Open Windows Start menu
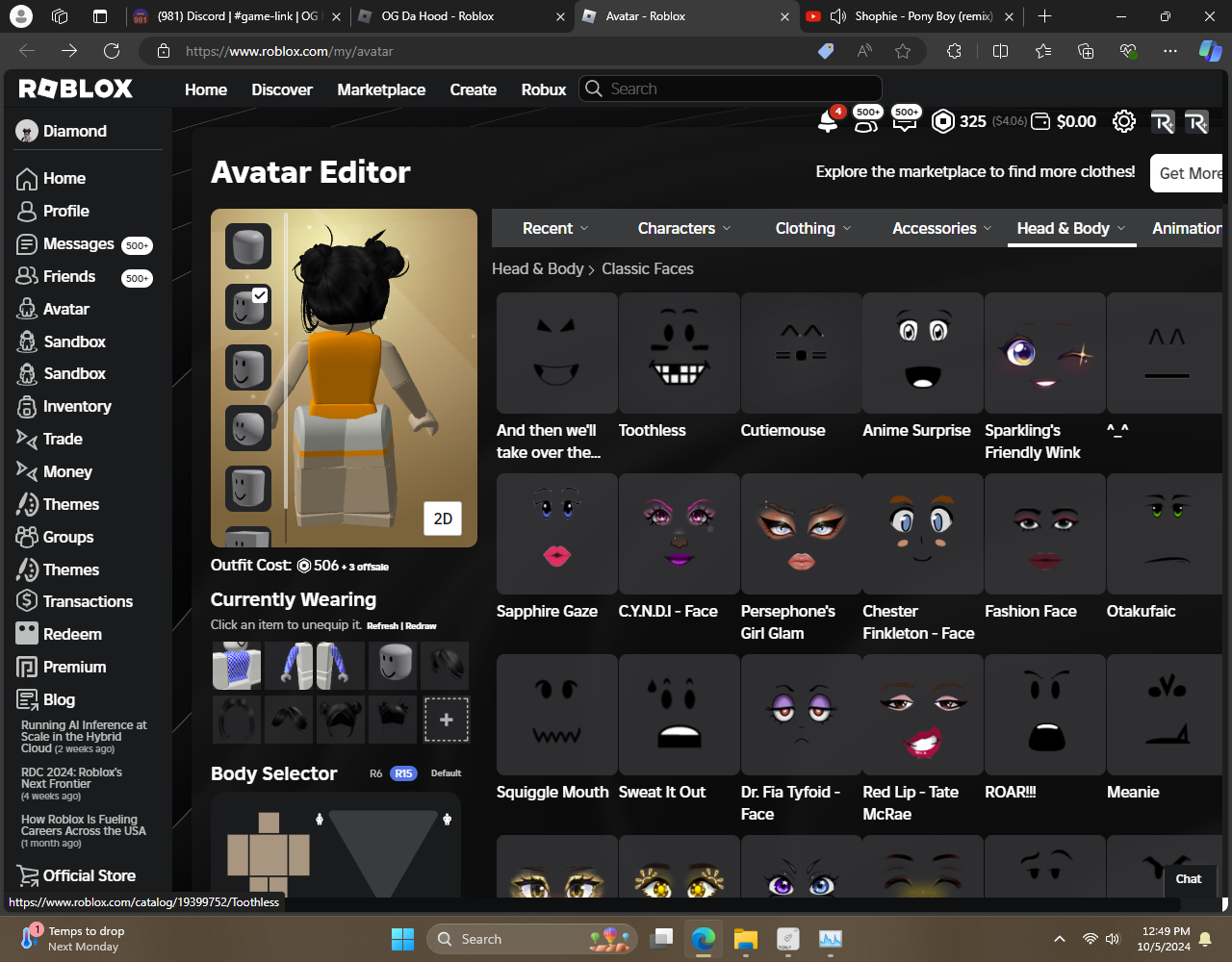1232x962 pixels. (402, 939)
